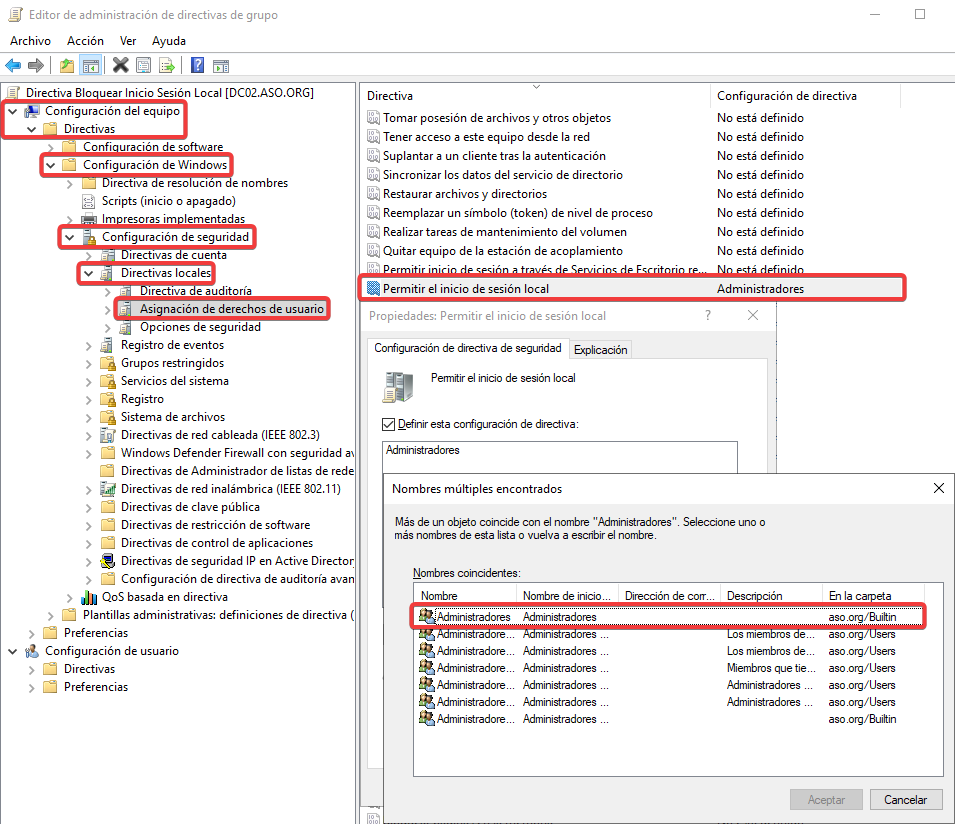Toggle 'Definir esta configuración de directiva' checkbox
Image resolution: width=955 pixels, height=824 pixels.
[x=389, y=424]
